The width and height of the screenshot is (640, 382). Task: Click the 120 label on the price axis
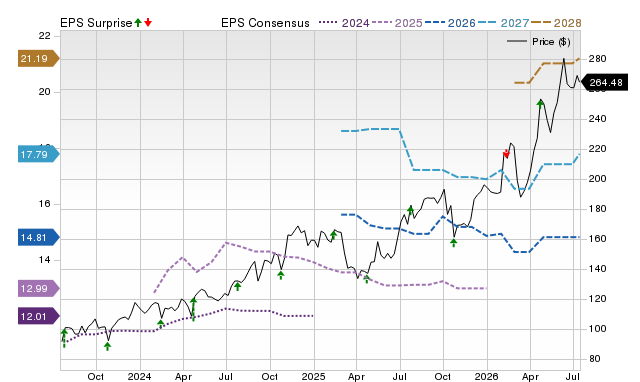click(597, 299)
